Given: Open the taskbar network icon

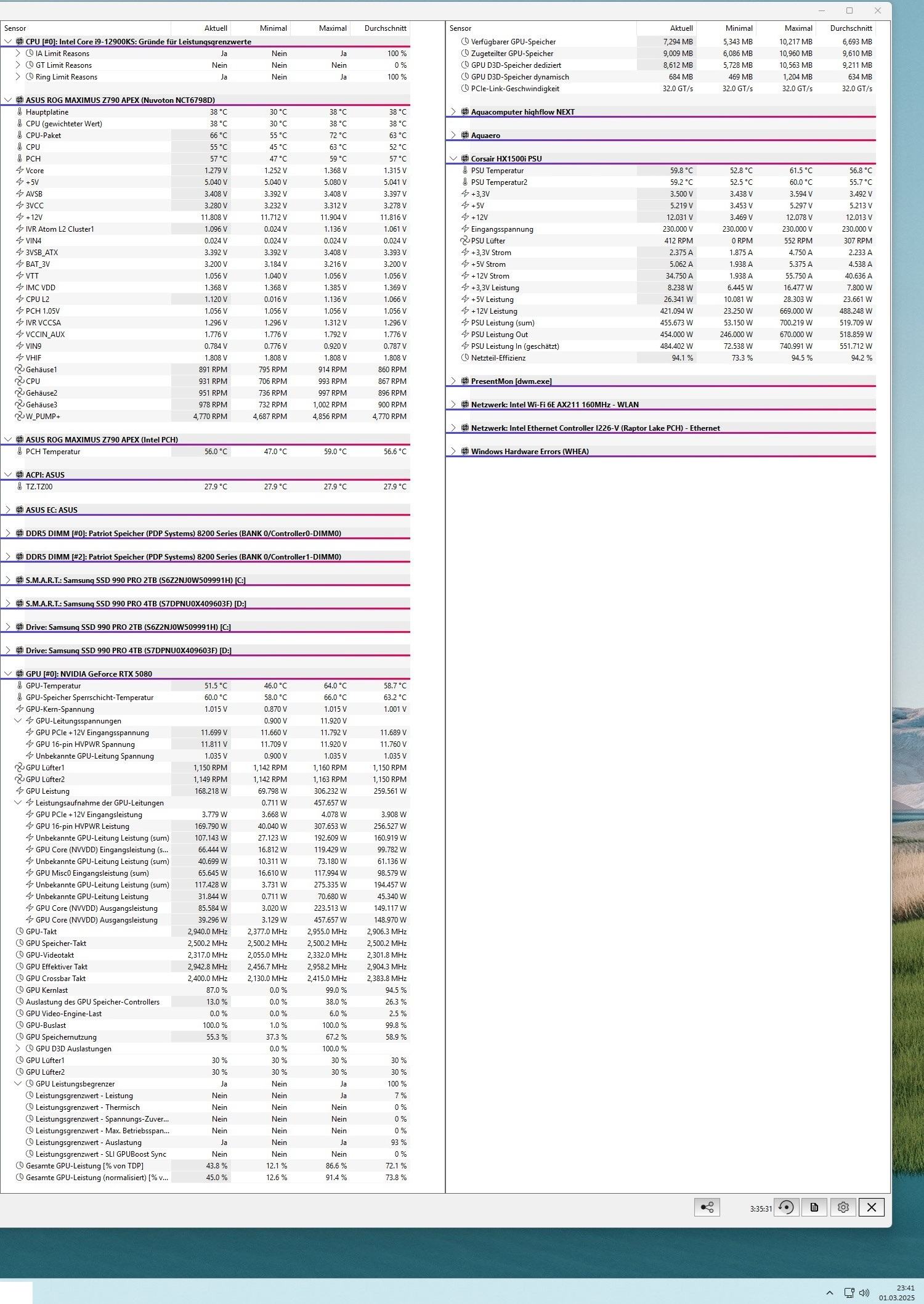Looking at the screenshot, I should 849,1292.
